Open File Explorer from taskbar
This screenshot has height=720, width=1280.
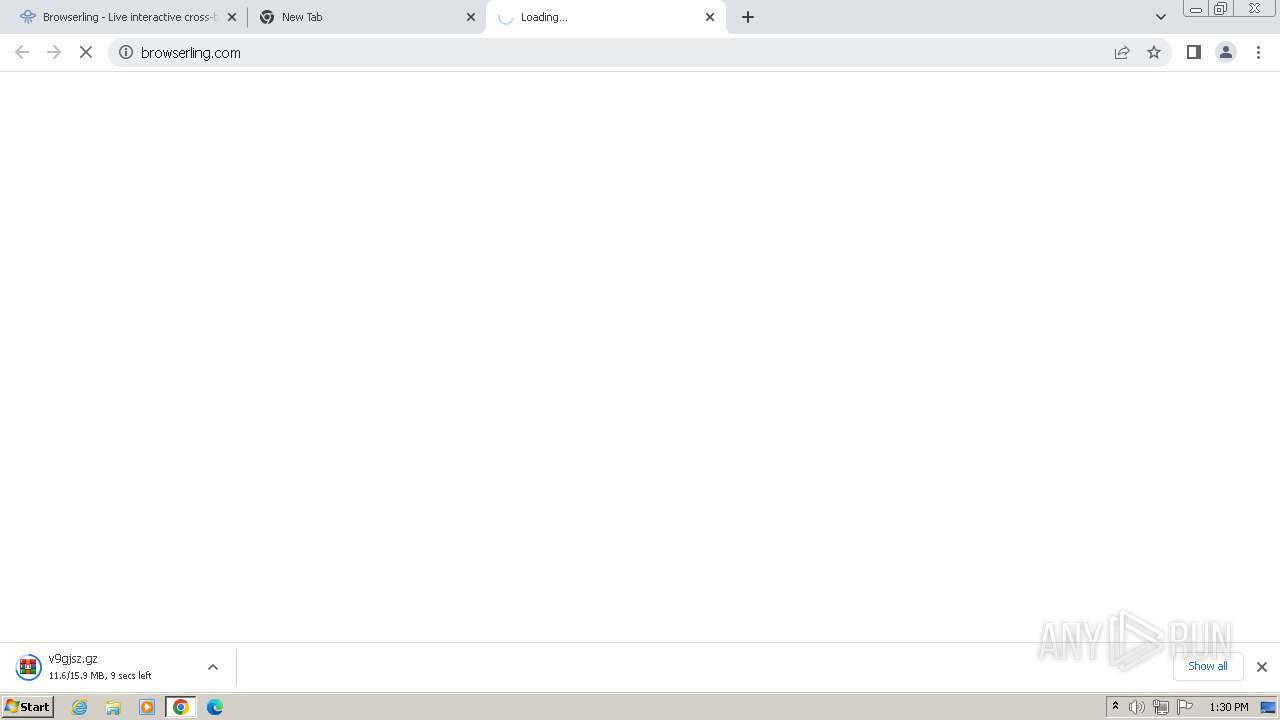(113, 707)
